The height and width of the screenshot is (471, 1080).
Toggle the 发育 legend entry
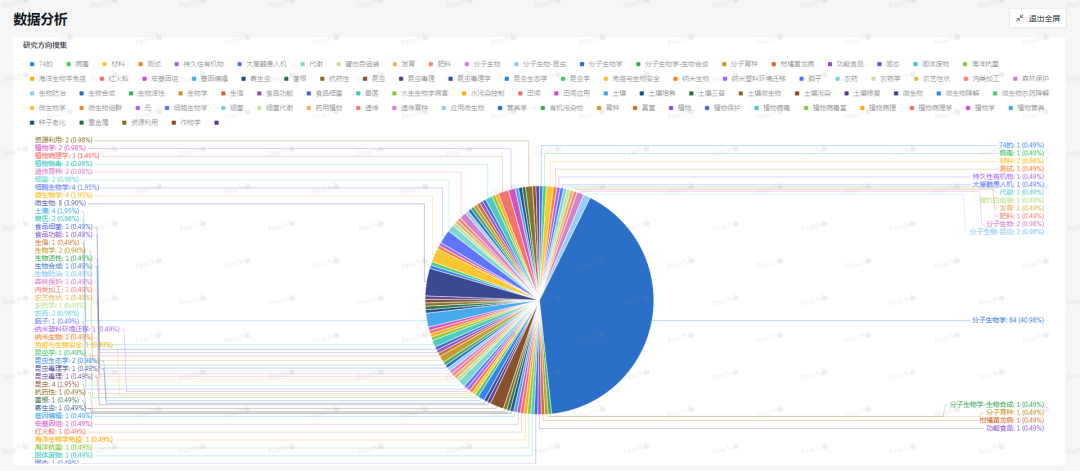tap(404, 64)
